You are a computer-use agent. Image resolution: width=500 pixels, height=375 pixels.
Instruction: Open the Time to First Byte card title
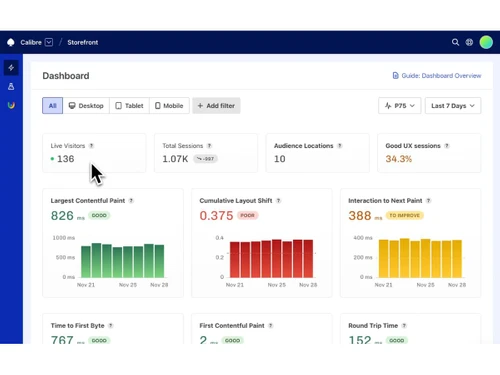click(x=77, y=326)
